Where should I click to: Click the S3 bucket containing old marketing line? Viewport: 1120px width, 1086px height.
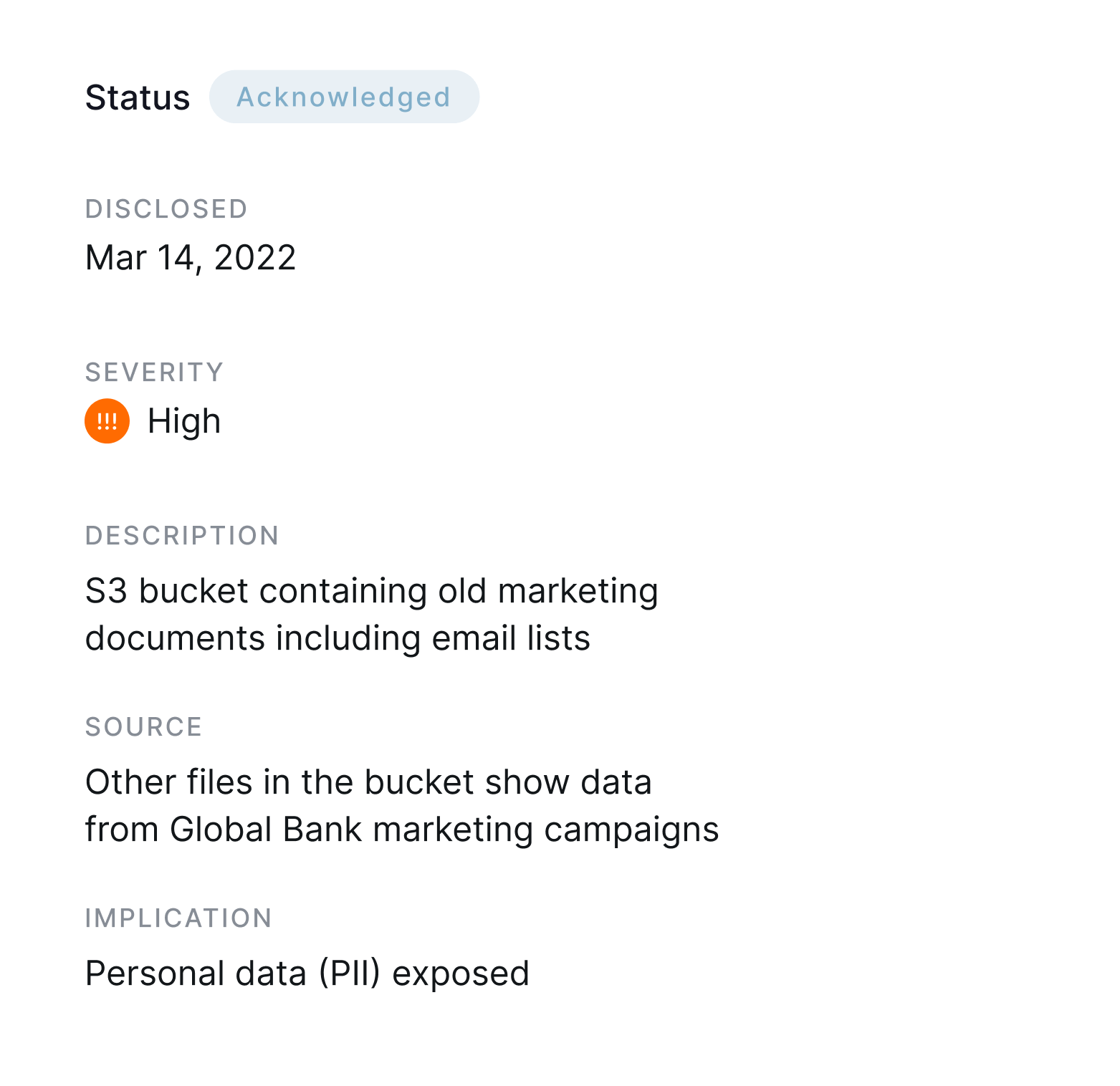click(372, 592)
